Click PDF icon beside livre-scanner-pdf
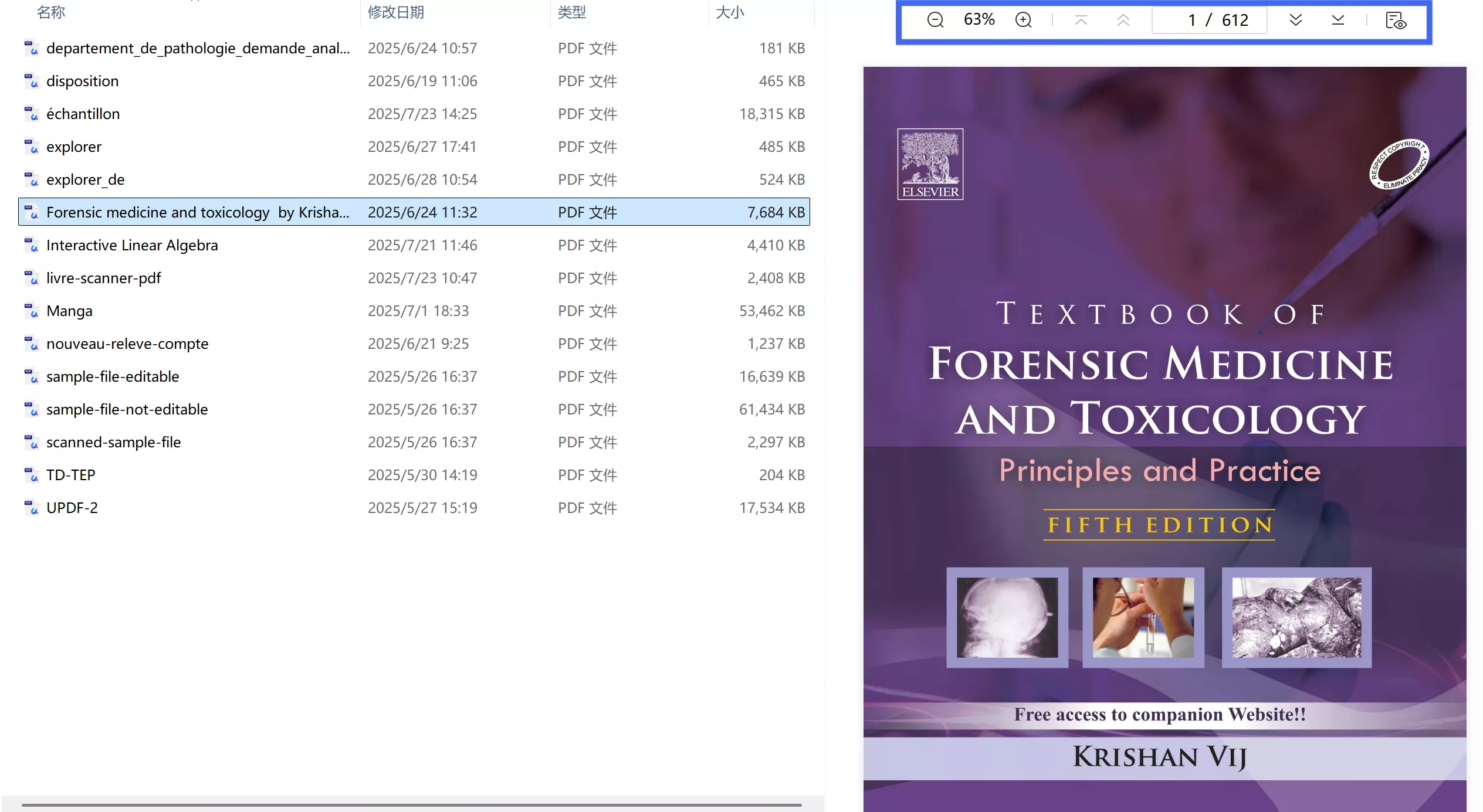Screen dimensions: 1483x812 pyautogui.click(x=31, y=277)
